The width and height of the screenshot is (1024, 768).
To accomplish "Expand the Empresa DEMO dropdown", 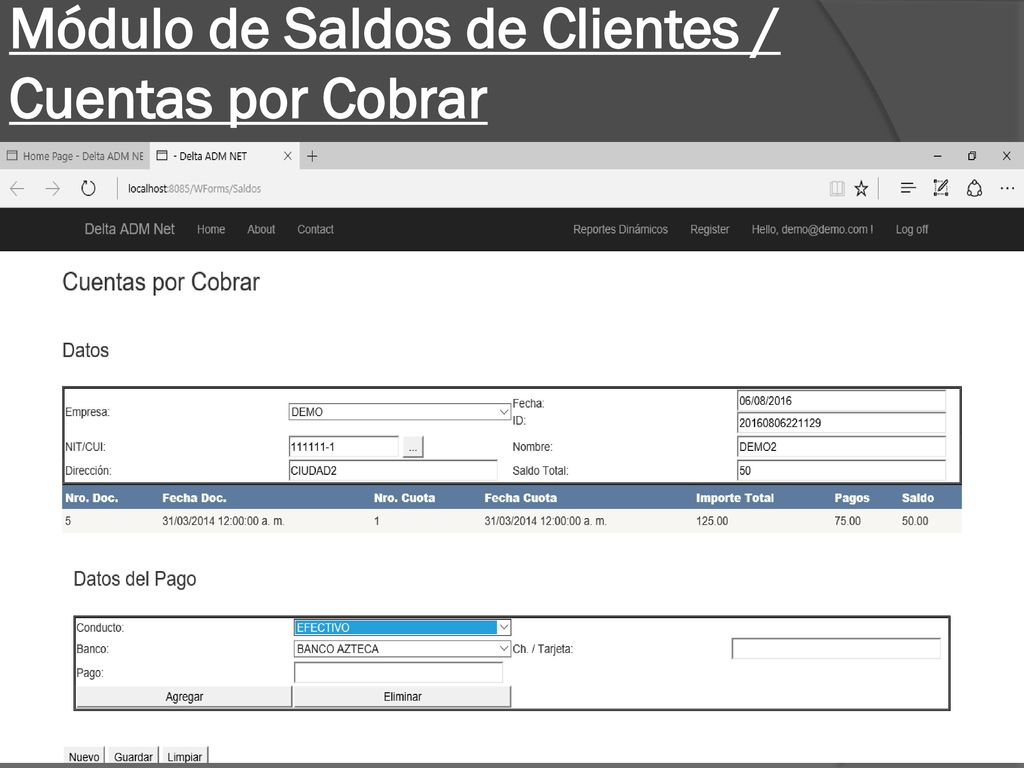I will coord(399,412).
